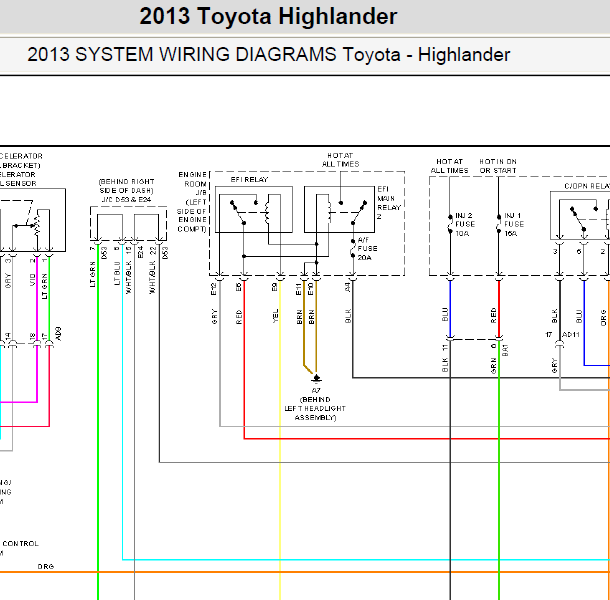The image size is (610, 600).
Task: Click the A/F fuse symbol
Action: tap(353, 248)
